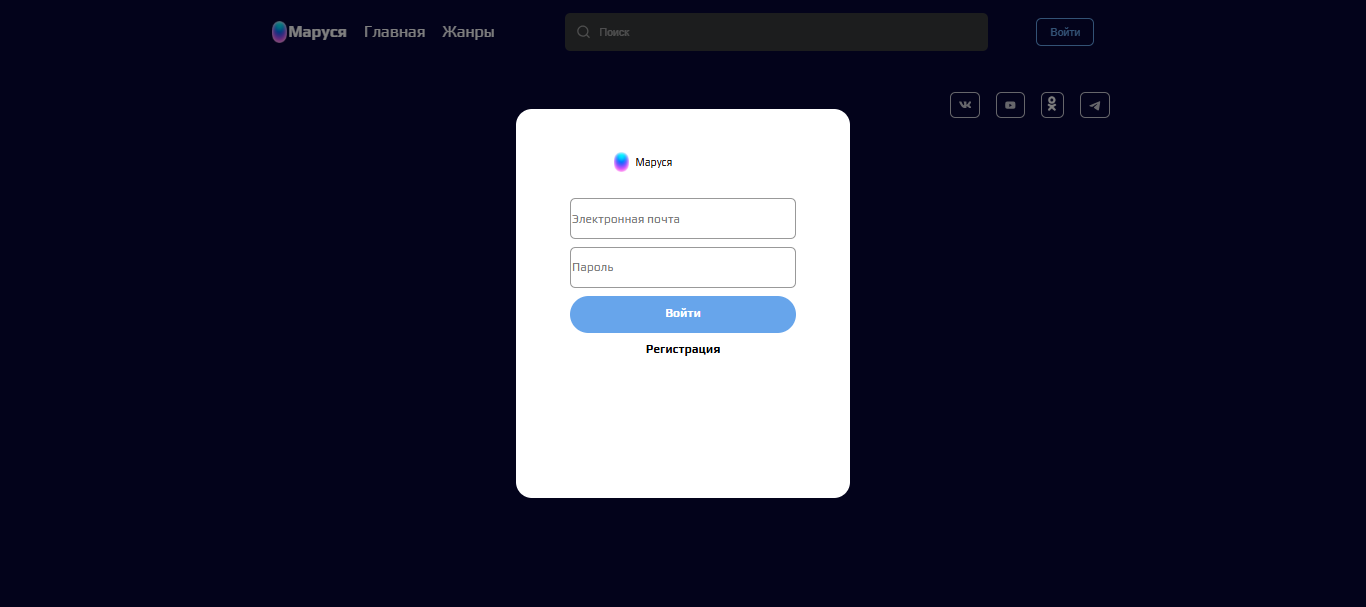Expand the Жанры genres list
Image resolution: width=1366 pixels, height=607 pixels.
[x=467, y=31]
